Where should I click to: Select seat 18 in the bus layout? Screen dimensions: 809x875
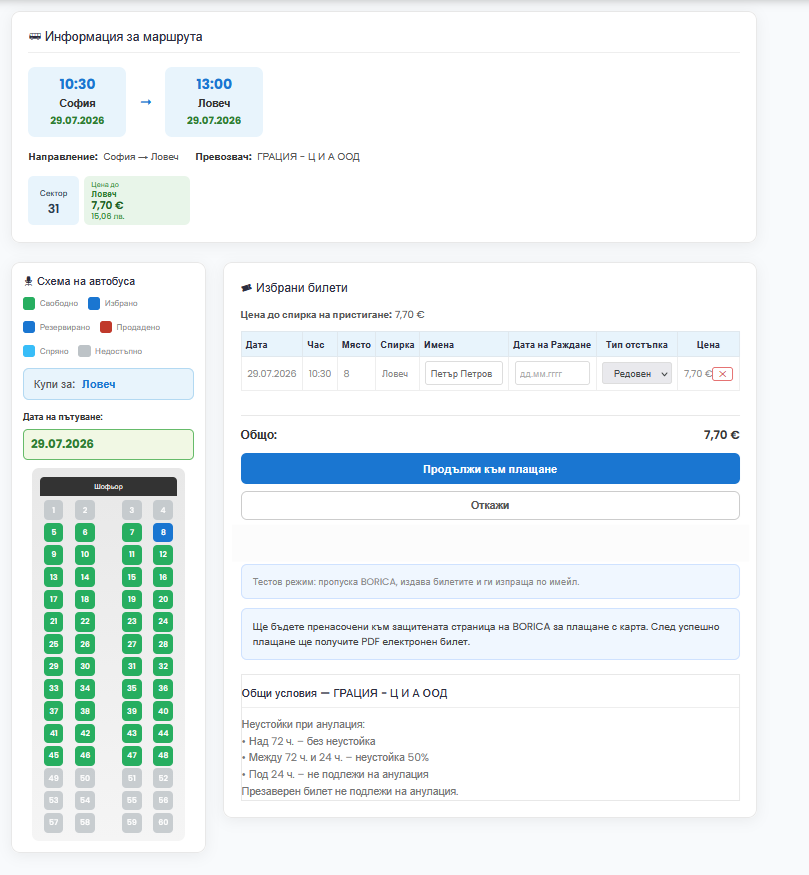pos(85,599)
